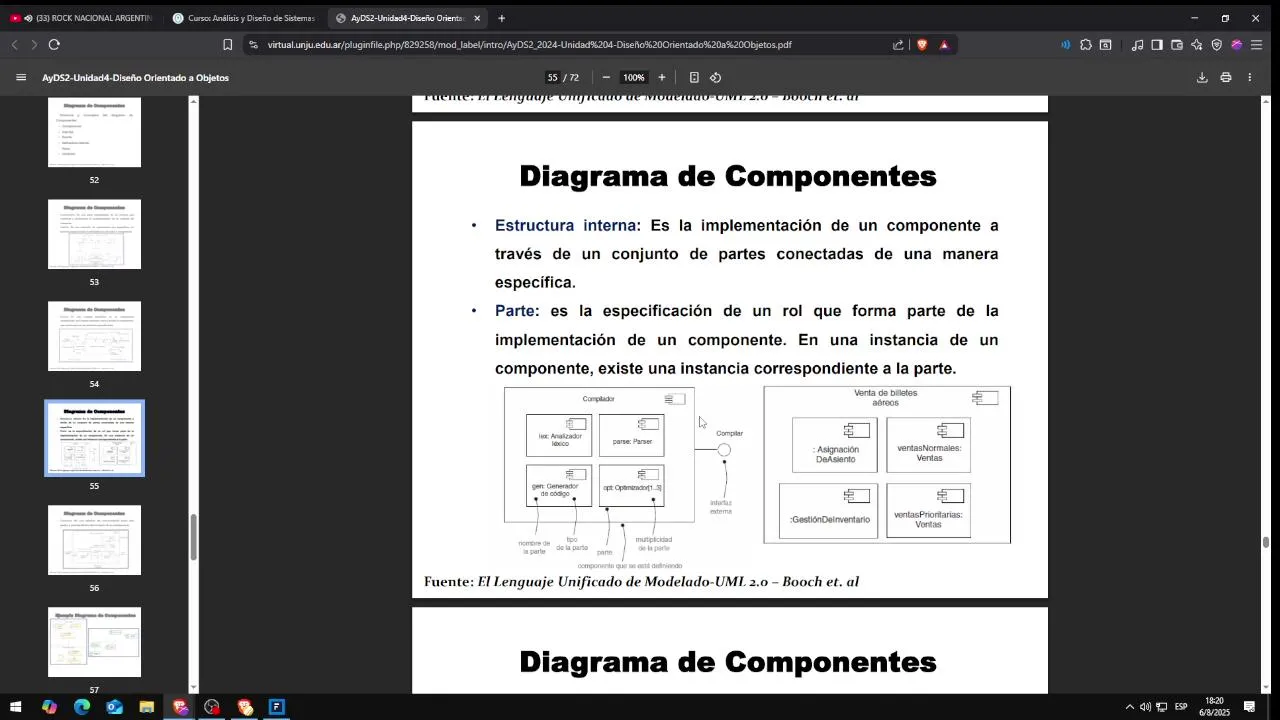Click the audio playing indicator in toolbar
This screenshot has width=1280, height=720.
(x=1066, y=44)
